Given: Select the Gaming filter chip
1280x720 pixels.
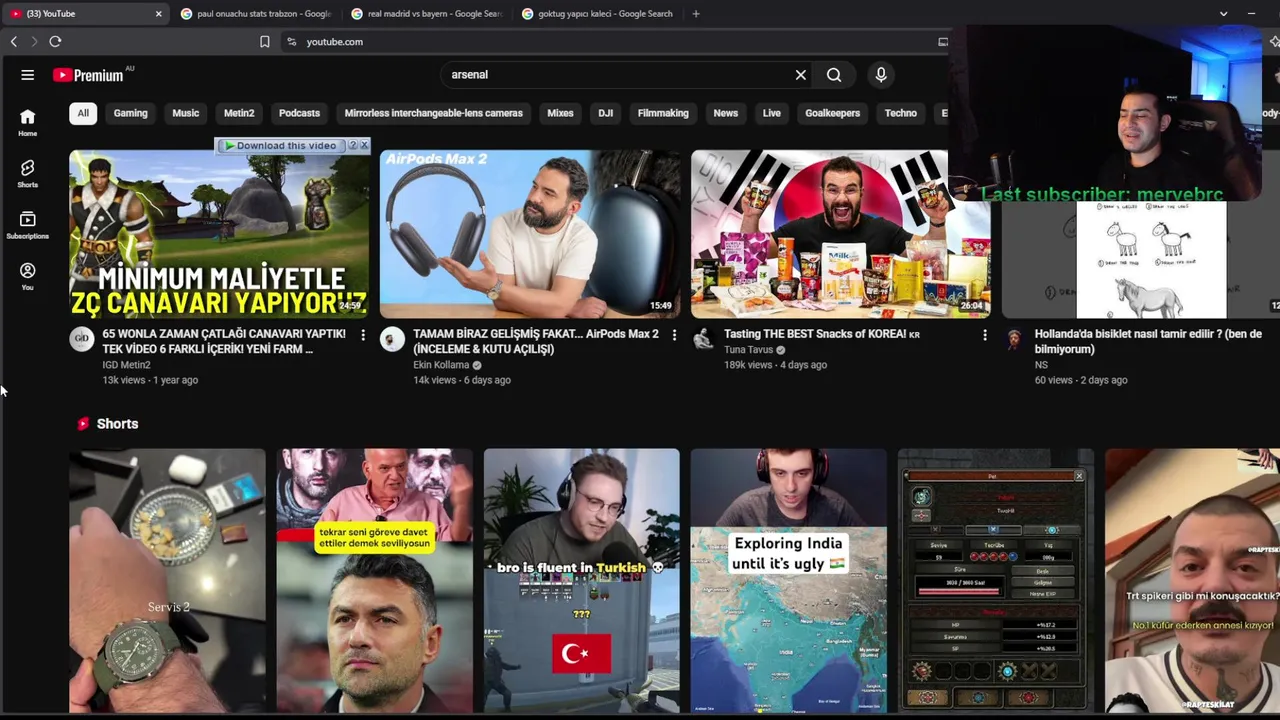Looking at the screenshot, I should [x=130, y=113].
